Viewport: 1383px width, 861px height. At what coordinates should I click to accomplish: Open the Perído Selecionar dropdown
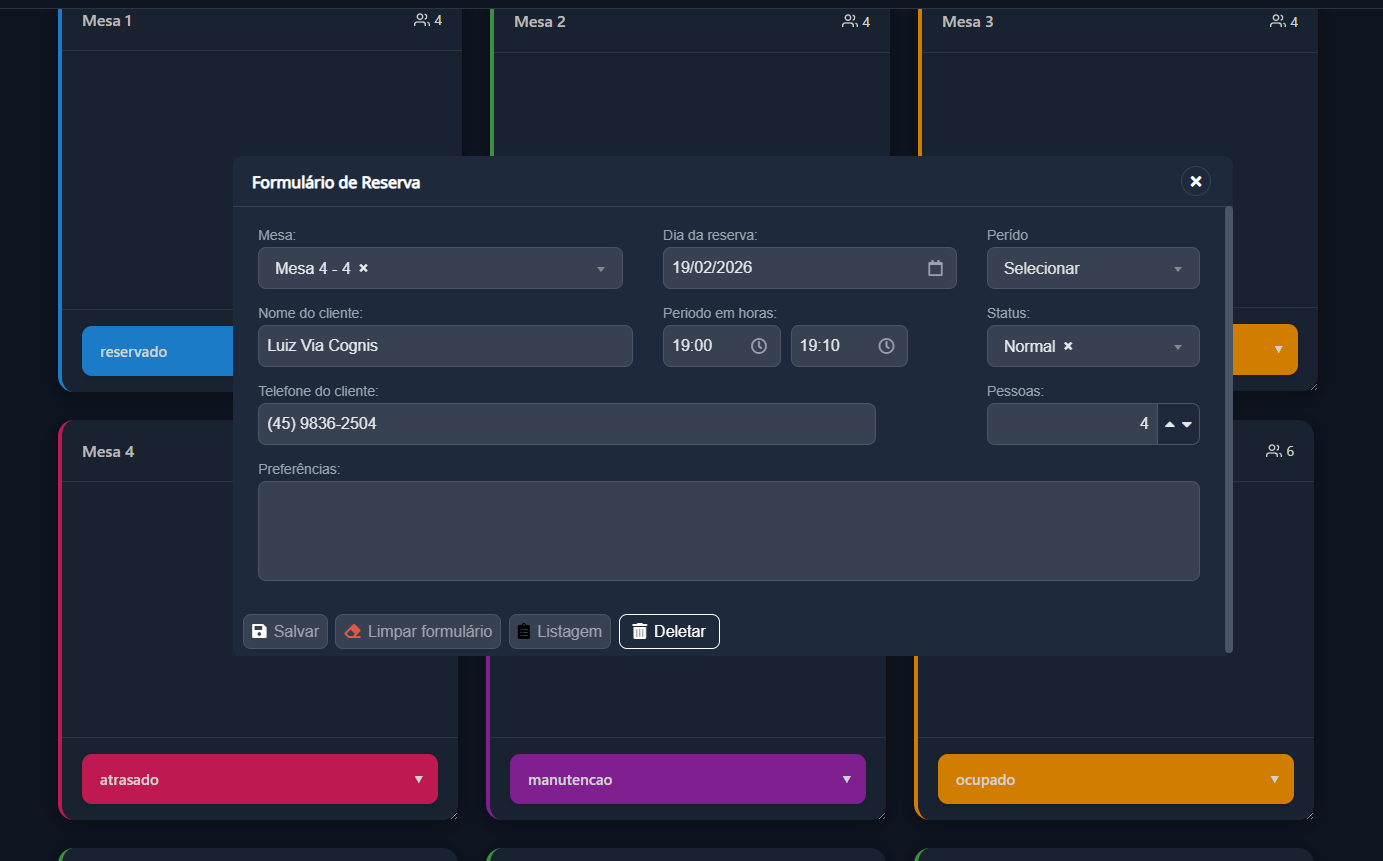tap(1093, 268)
